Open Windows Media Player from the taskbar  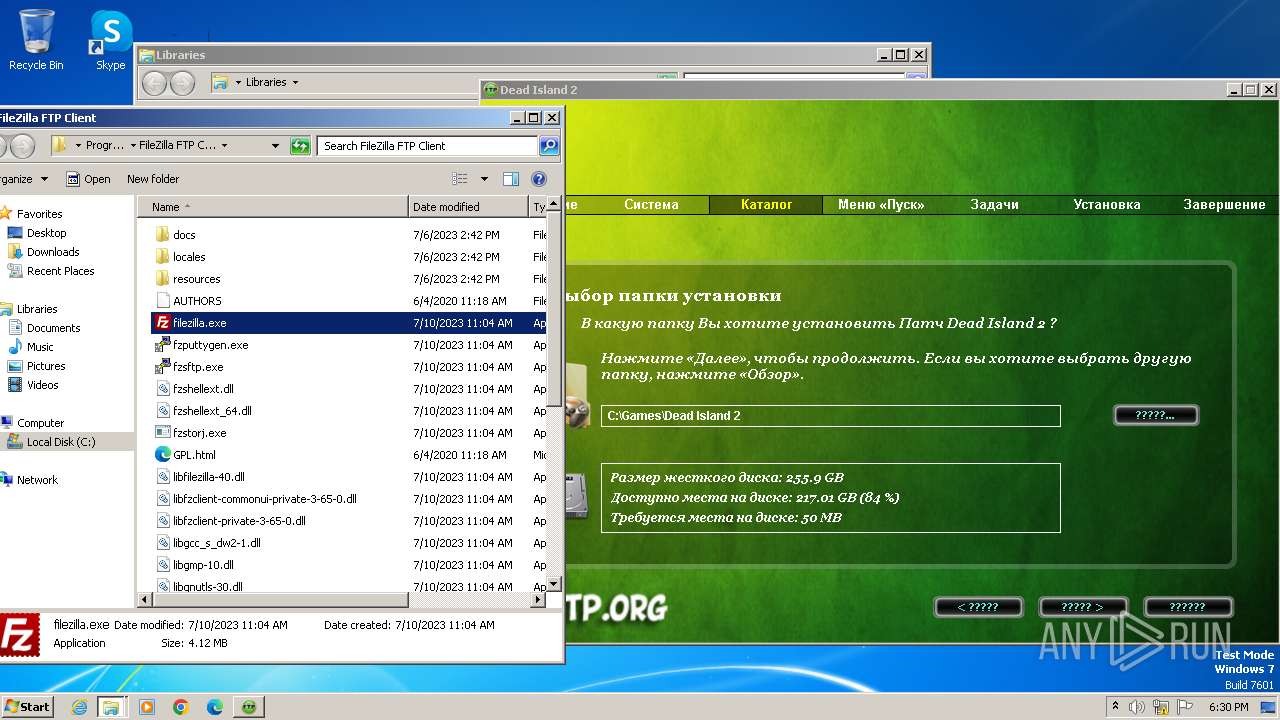(147, 707)
